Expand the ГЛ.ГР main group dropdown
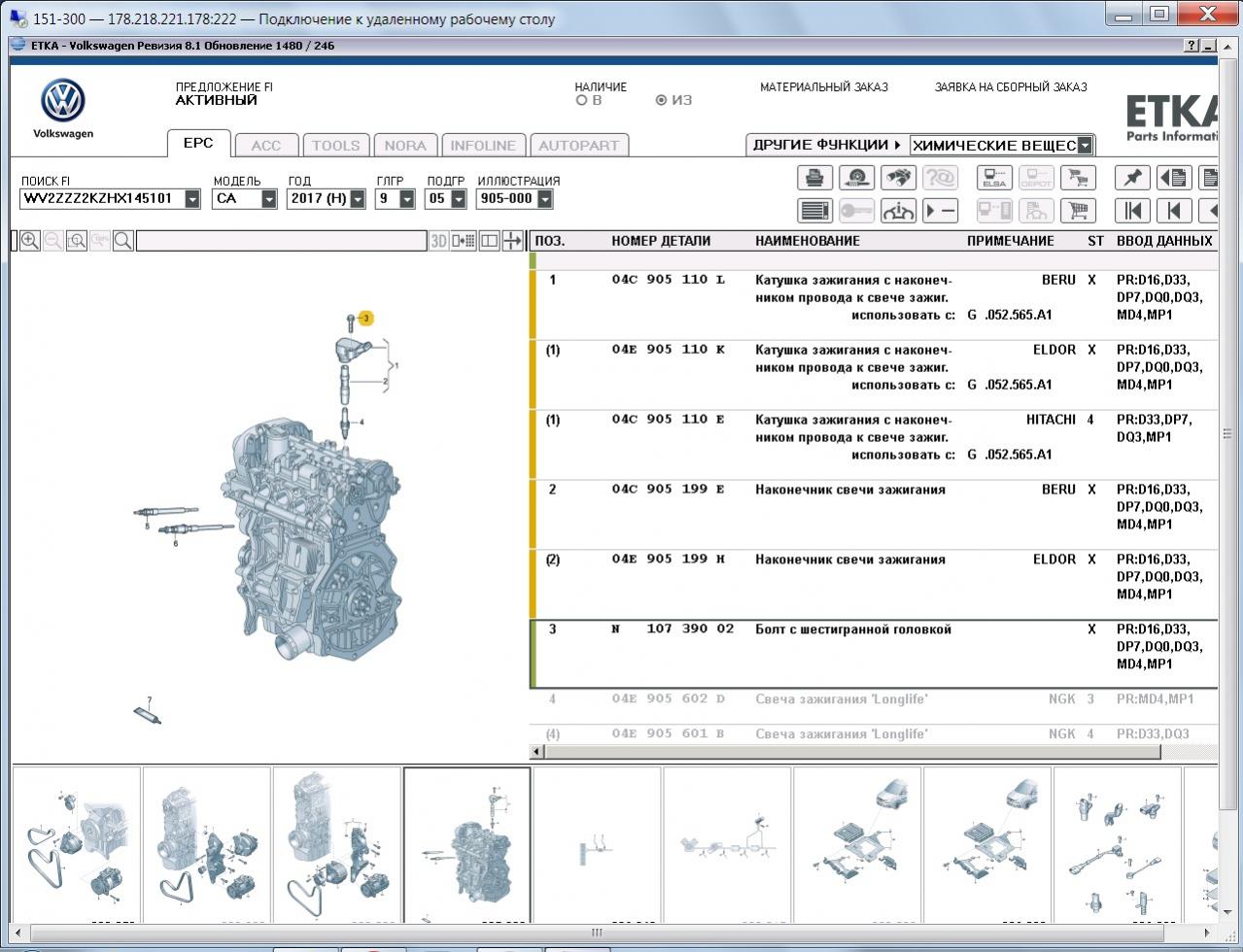This screenshot has height=952, width=1243. [x=407, y=199]
